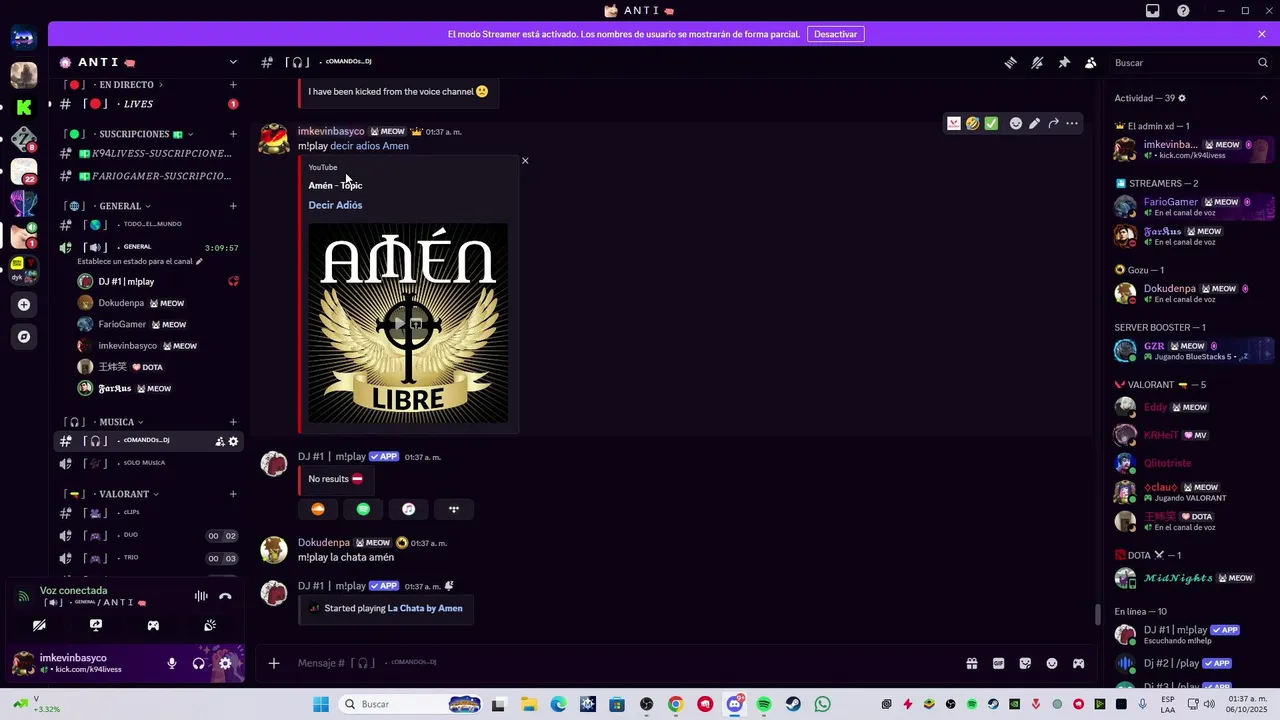Screen dimensions: 1280x720
Task: Click the plus attach button in message bar
Action: point(274,663)
